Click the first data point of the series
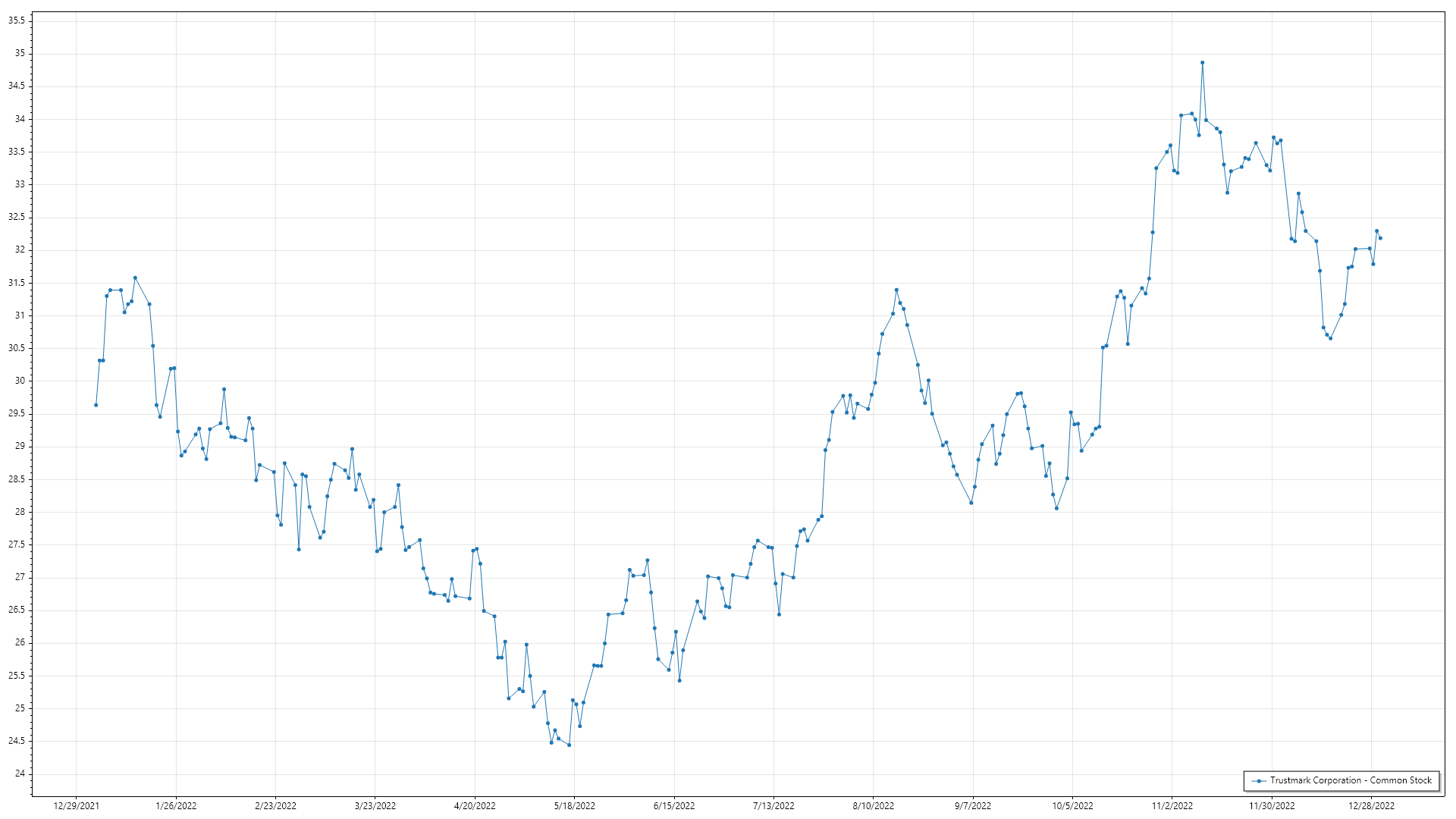Screen dimensions: 1456x819 [x=96, y=405]
